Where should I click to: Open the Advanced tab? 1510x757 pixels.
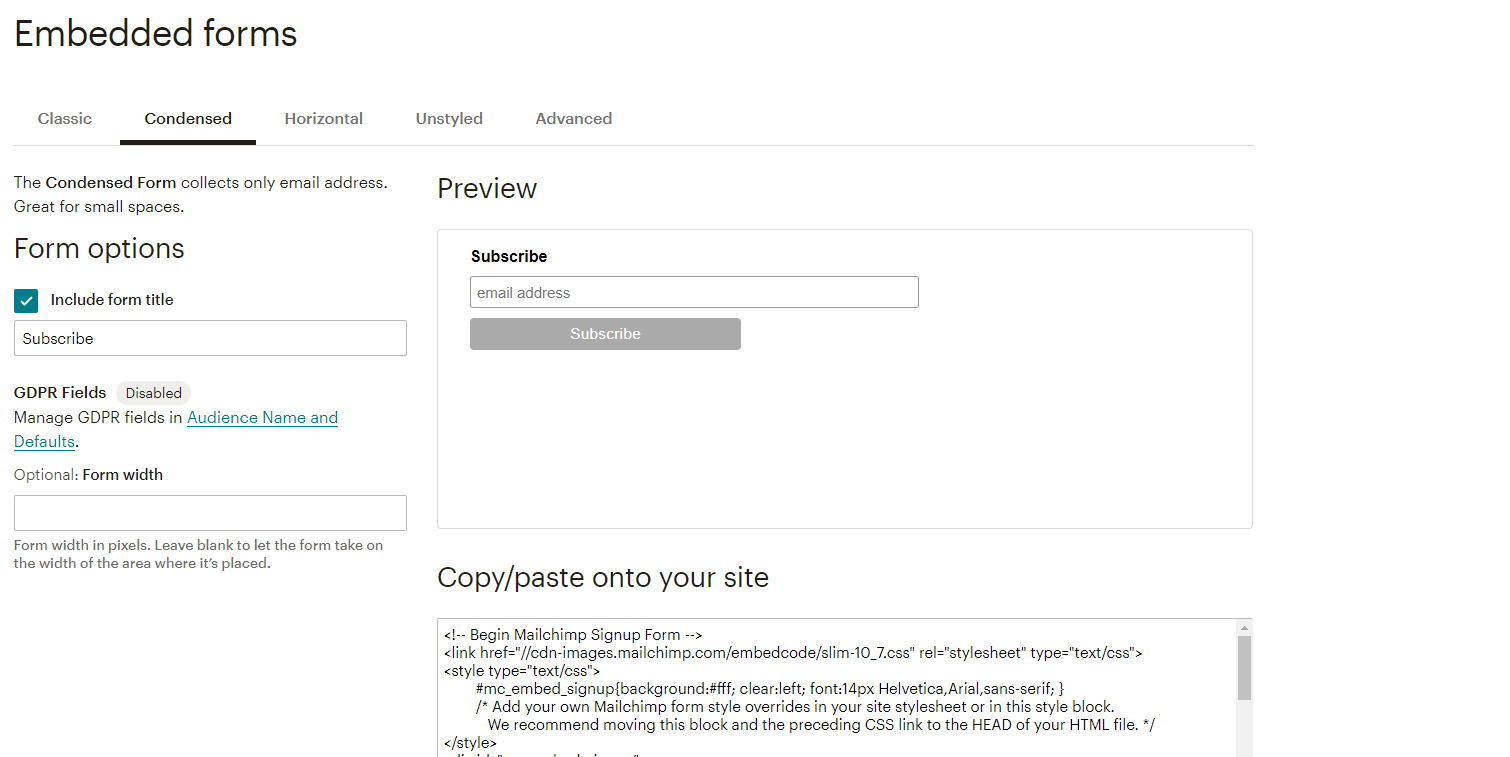click(x=573, y=118)
